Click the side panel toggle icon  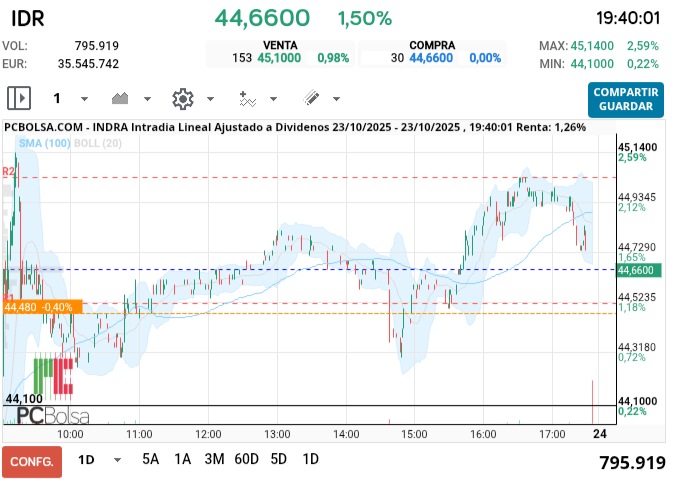point(19,98)
